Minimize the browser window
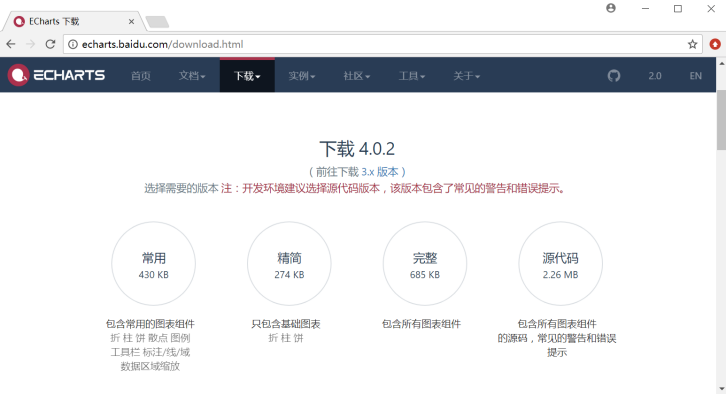 pos(645,8)
